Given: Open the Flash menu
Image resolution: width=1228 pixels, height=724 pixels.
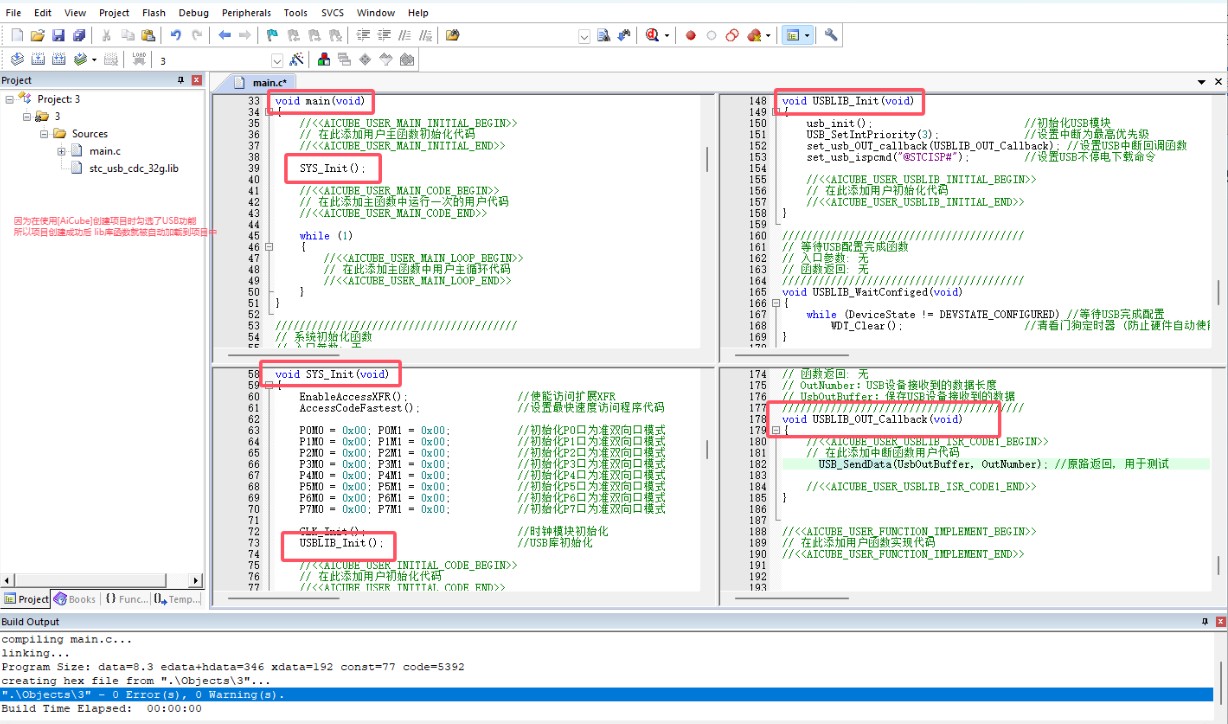Looking at the screenshot, I should click(x=154, y=13).
